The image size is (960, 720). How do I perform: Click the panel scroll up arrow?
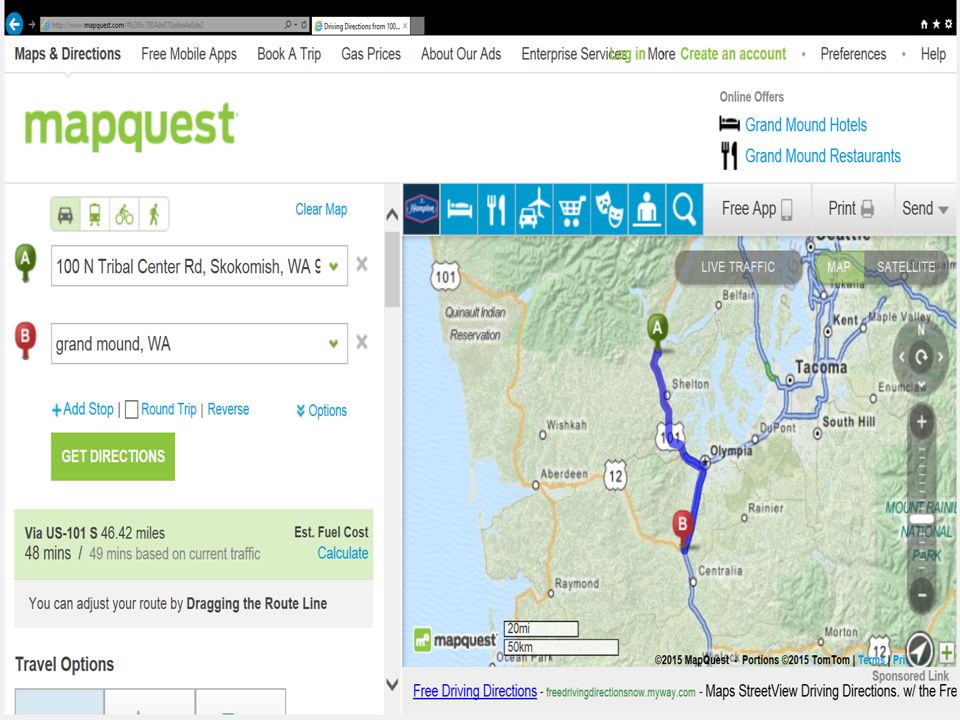point(392,215)
